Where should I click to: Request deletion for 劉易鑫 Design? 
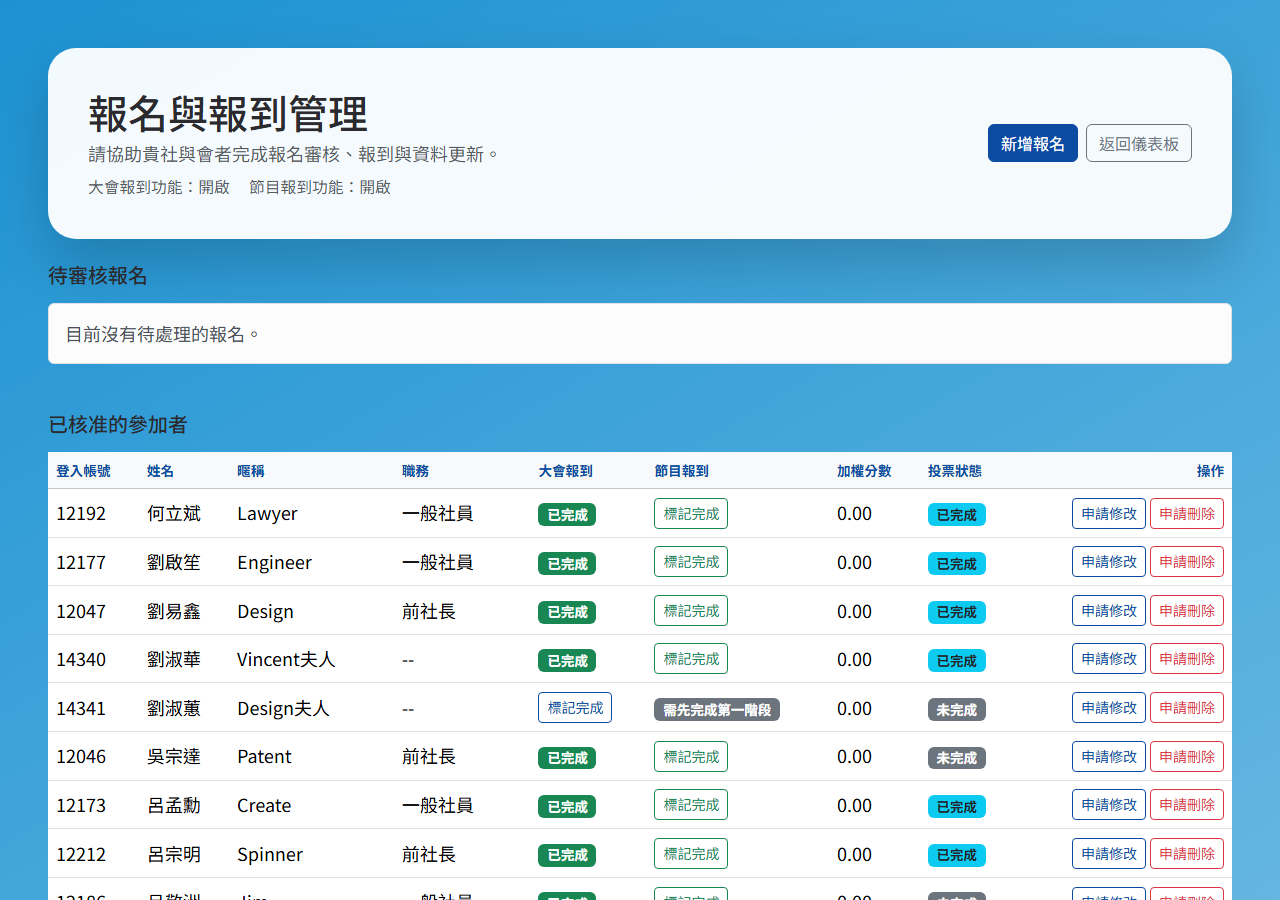[x=1186, y=611]
